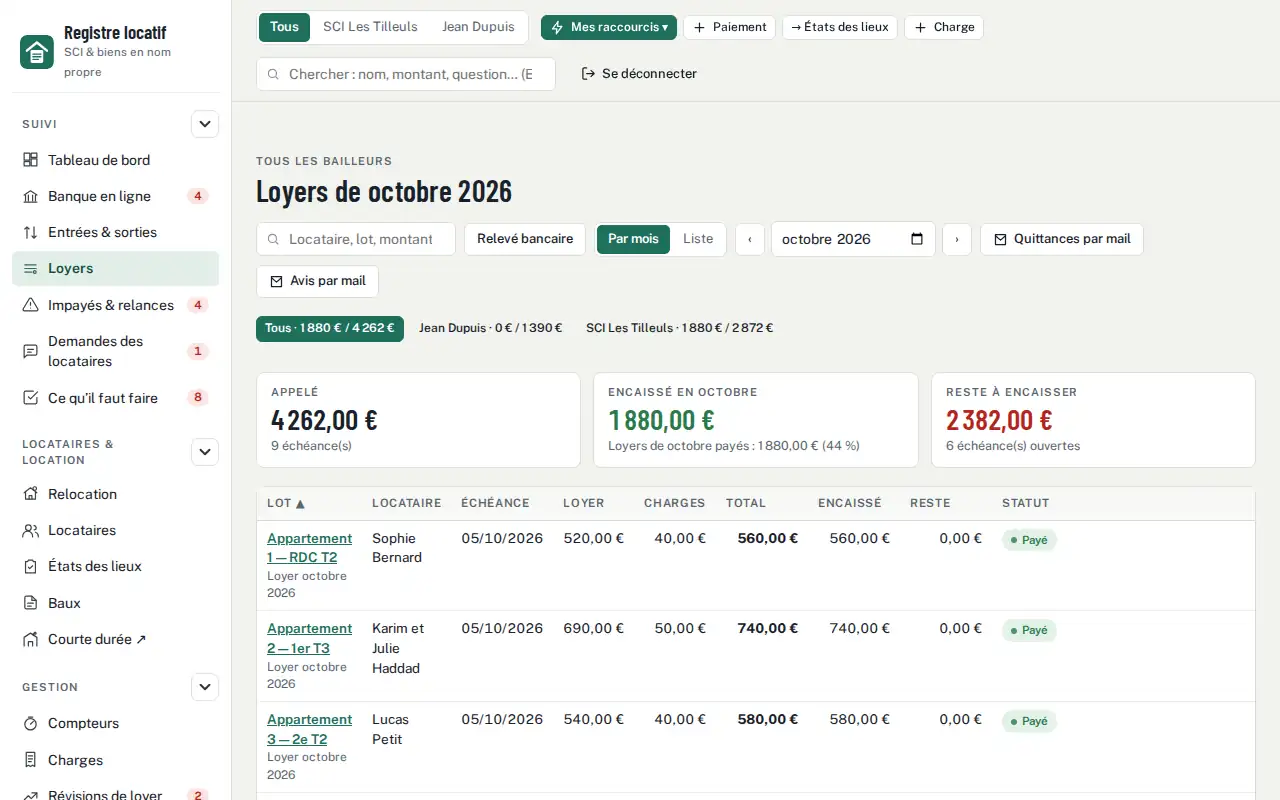Open the Appartement 3 — 2e T2 link

310,729
